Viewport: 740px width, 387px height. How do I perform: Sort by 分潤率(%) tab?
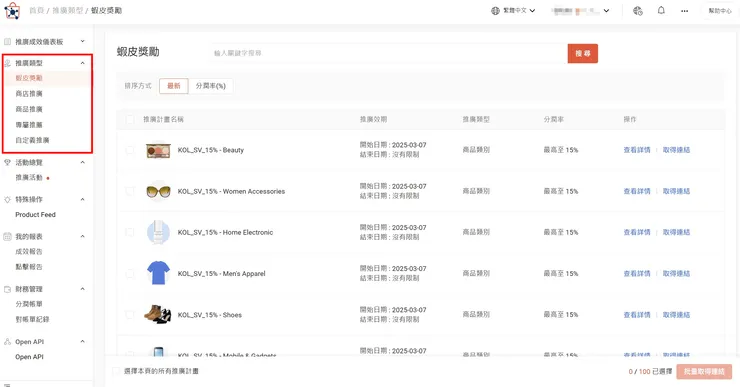pyautogui.click(x=210, y=86)
